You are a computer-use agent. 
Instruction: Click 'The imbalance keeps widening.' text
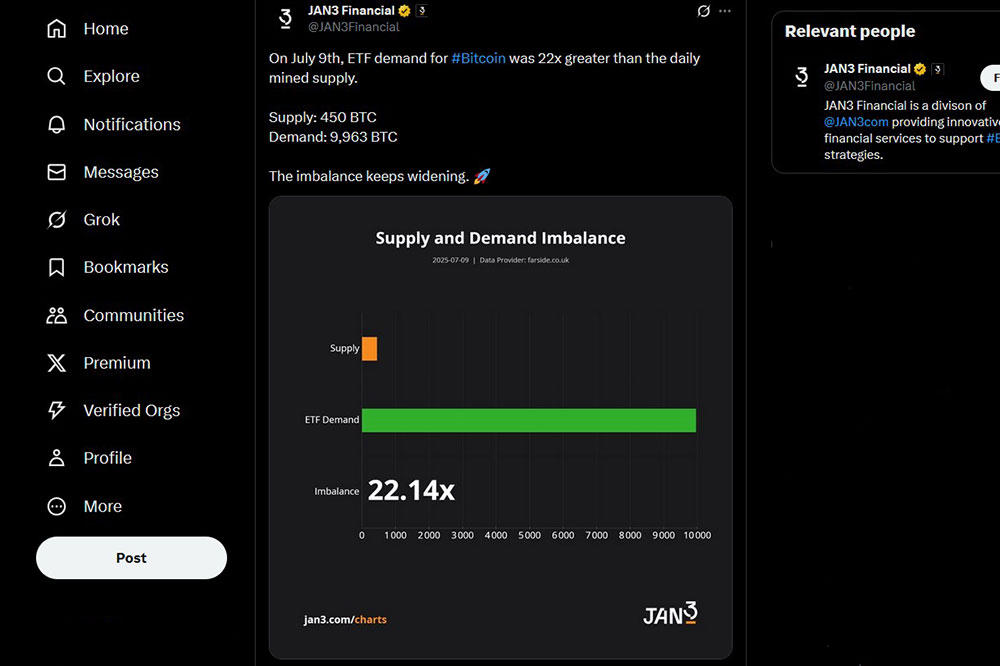point(369,176)
